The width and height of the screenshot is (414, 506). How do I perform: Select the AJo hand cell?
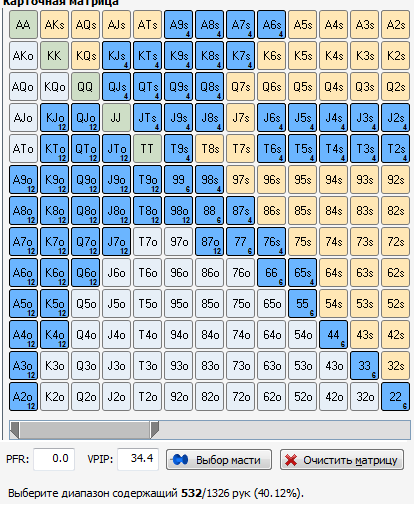click(23, 118)
